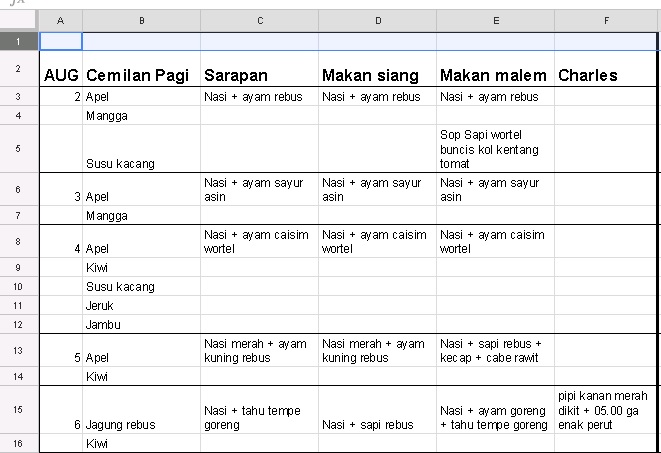The image size is (661, 453).
Task: Click 'Kiwi' cell in row 14
Action: point(142,376)
